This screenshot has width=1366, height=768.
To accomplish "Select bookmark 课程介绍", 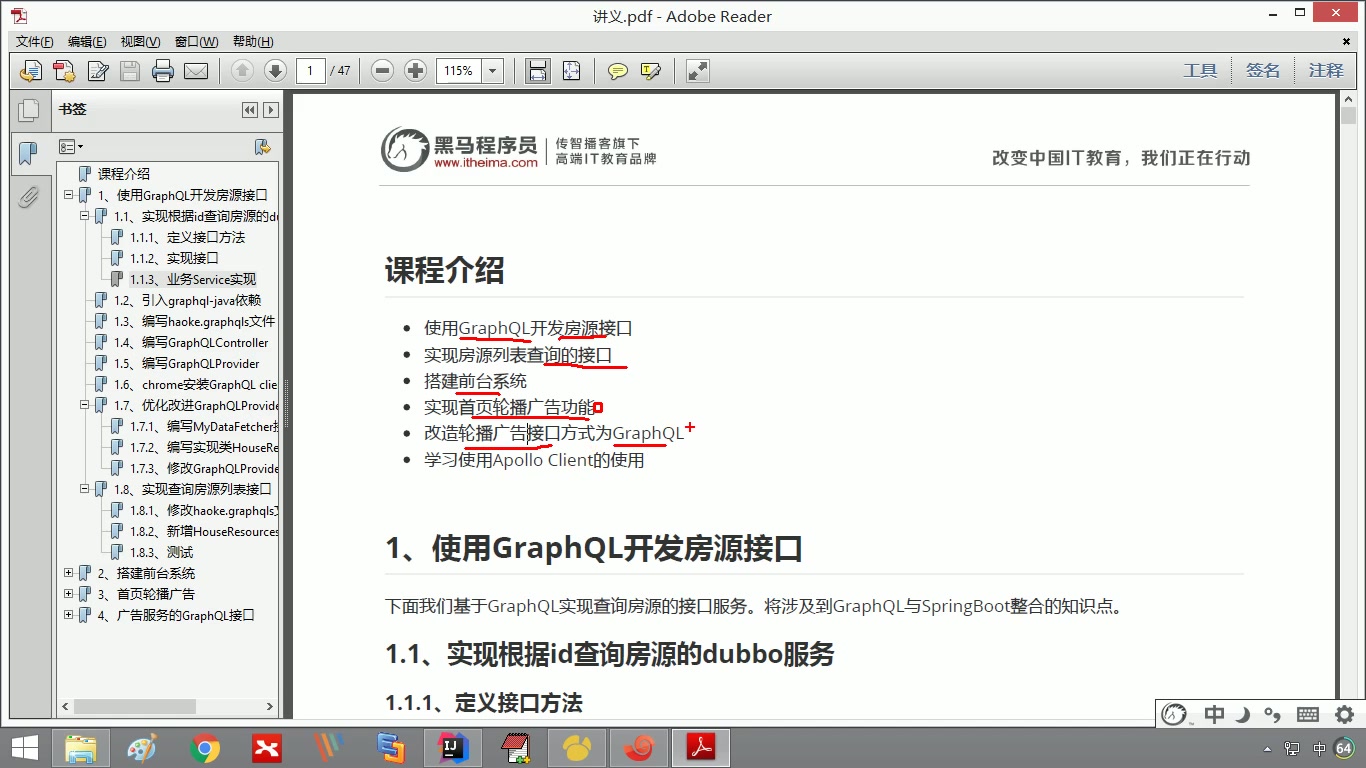I will click(x=124, y=174).
